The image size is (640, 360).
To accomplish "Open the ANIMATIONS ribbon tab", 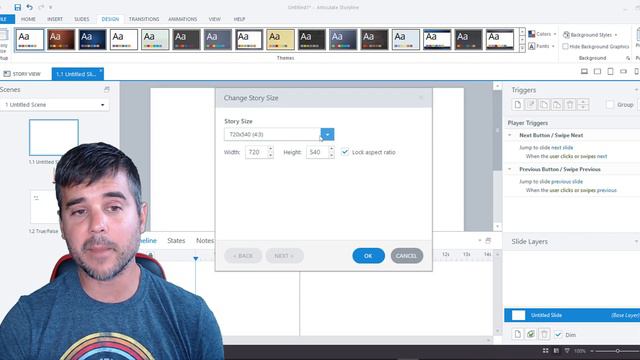I will point(183,19).
